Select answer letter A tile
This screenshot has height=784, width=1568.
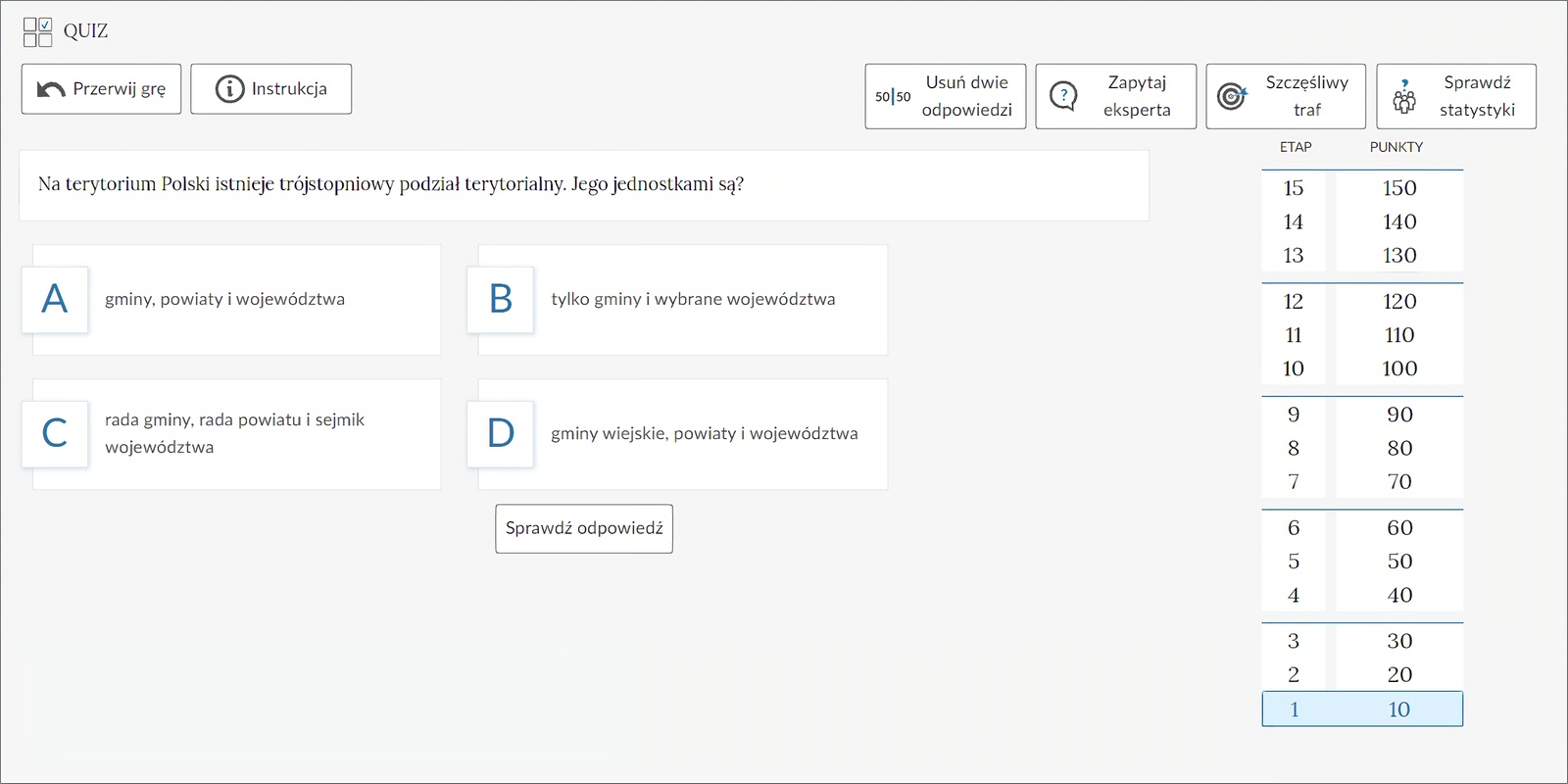pyautogui.click(x=55, y=299)
